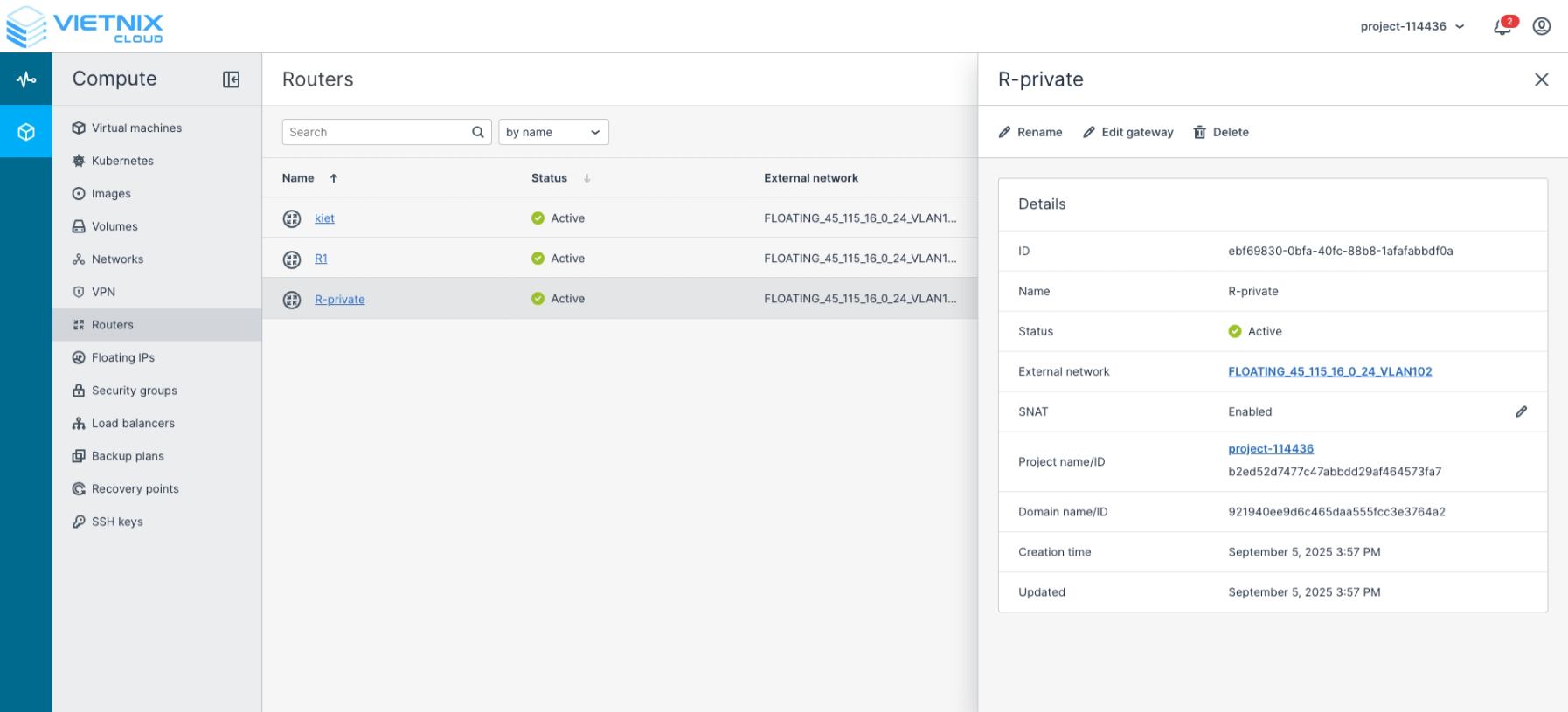Screen dimensions: 1568x712
Task: Click the router Search input field
Action: (x=376, y=132)
